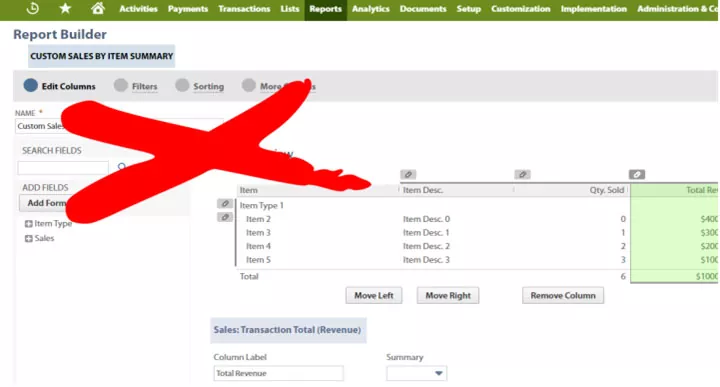Open the Recent Records clock icon

(33, 8)
